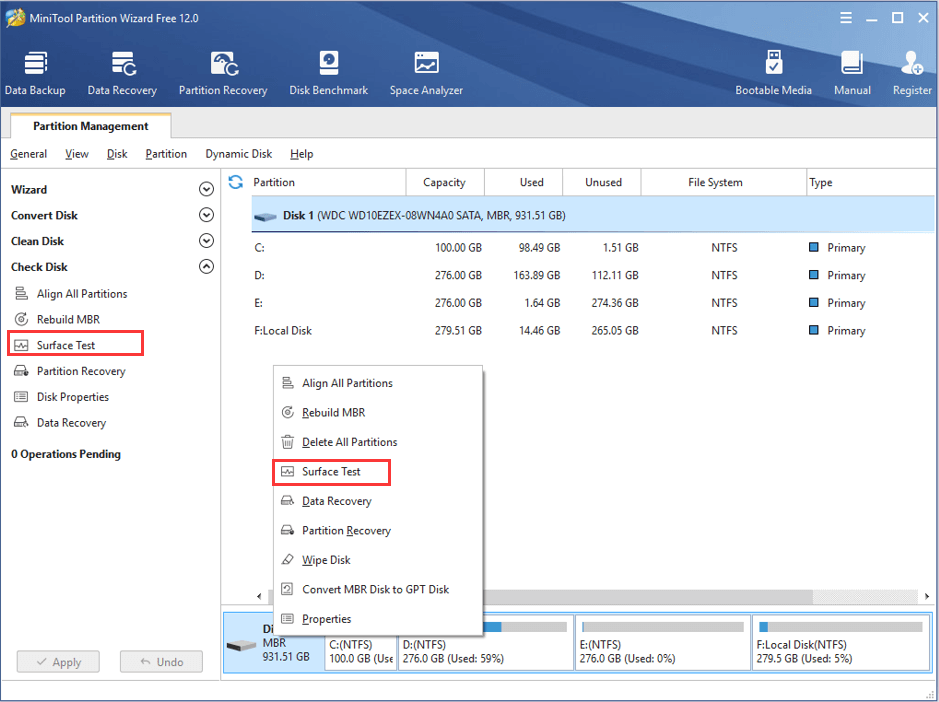The image size is (939, 702).
Task: Open the hamburger menu in the title bar
Action: pos(846,18)
